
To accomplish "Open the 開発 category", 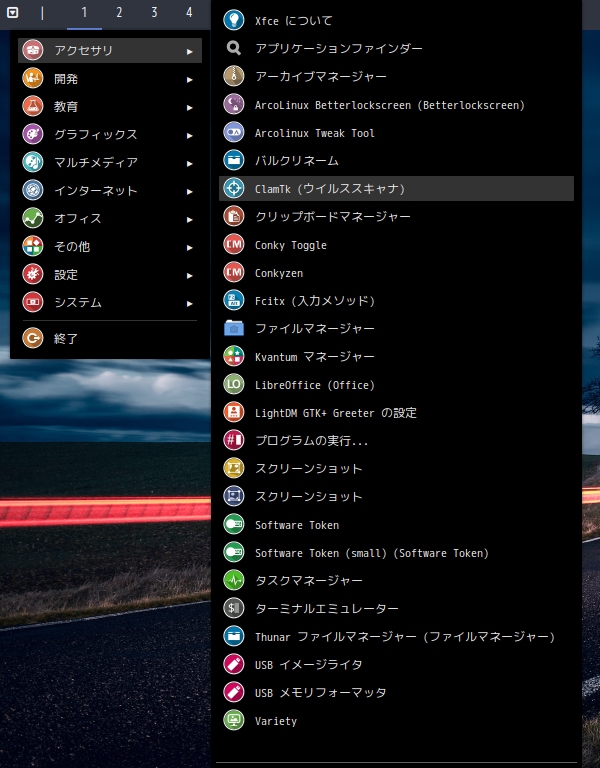I will coord(110,78).
